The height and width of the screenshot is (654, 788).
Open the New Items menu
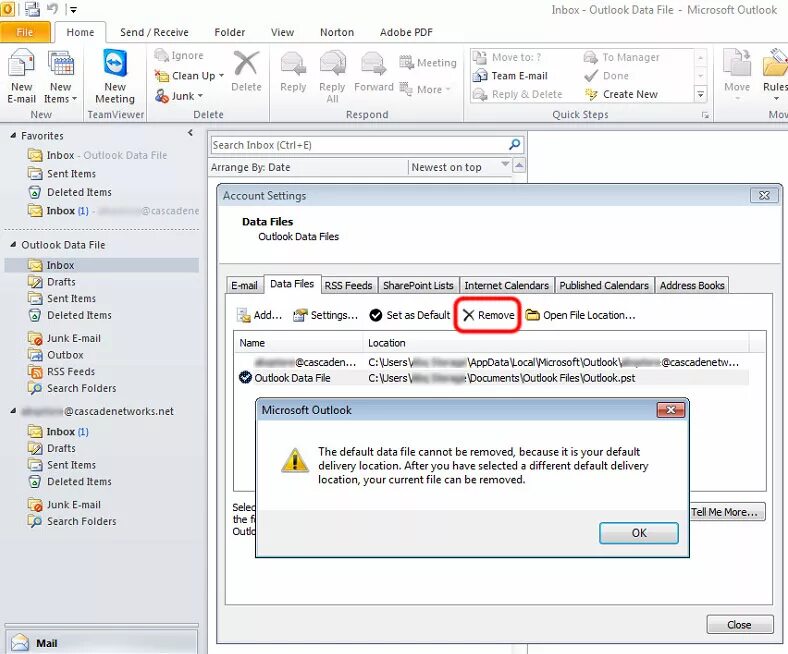(x=60, y=77)
